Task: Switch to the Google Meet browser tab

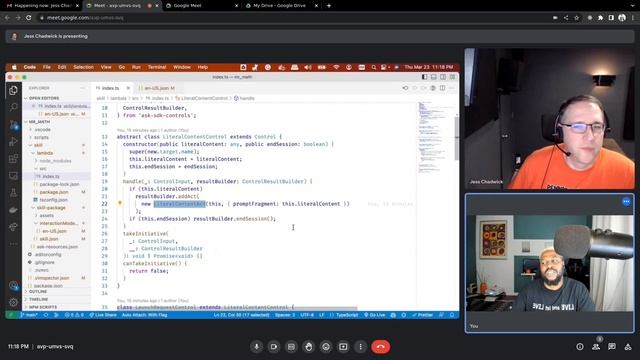Action: tap(187, 6)
